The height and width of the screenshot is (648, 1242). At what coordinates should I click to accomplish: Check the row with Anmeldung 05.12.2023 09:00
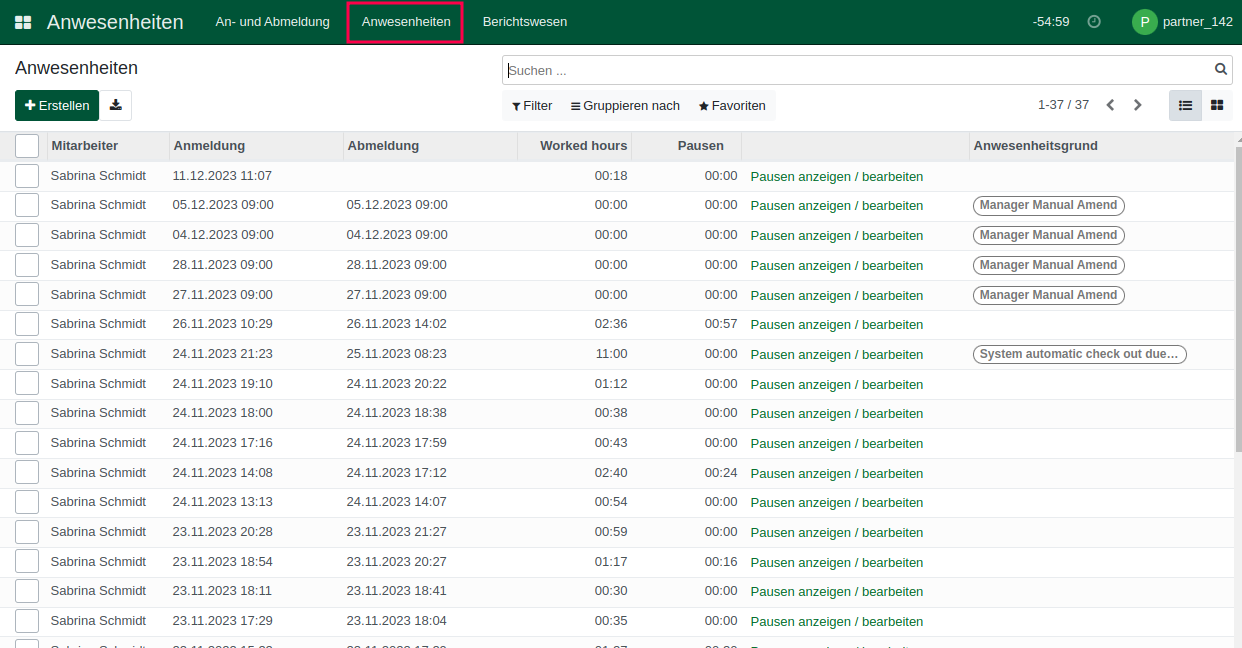[27, 205]
